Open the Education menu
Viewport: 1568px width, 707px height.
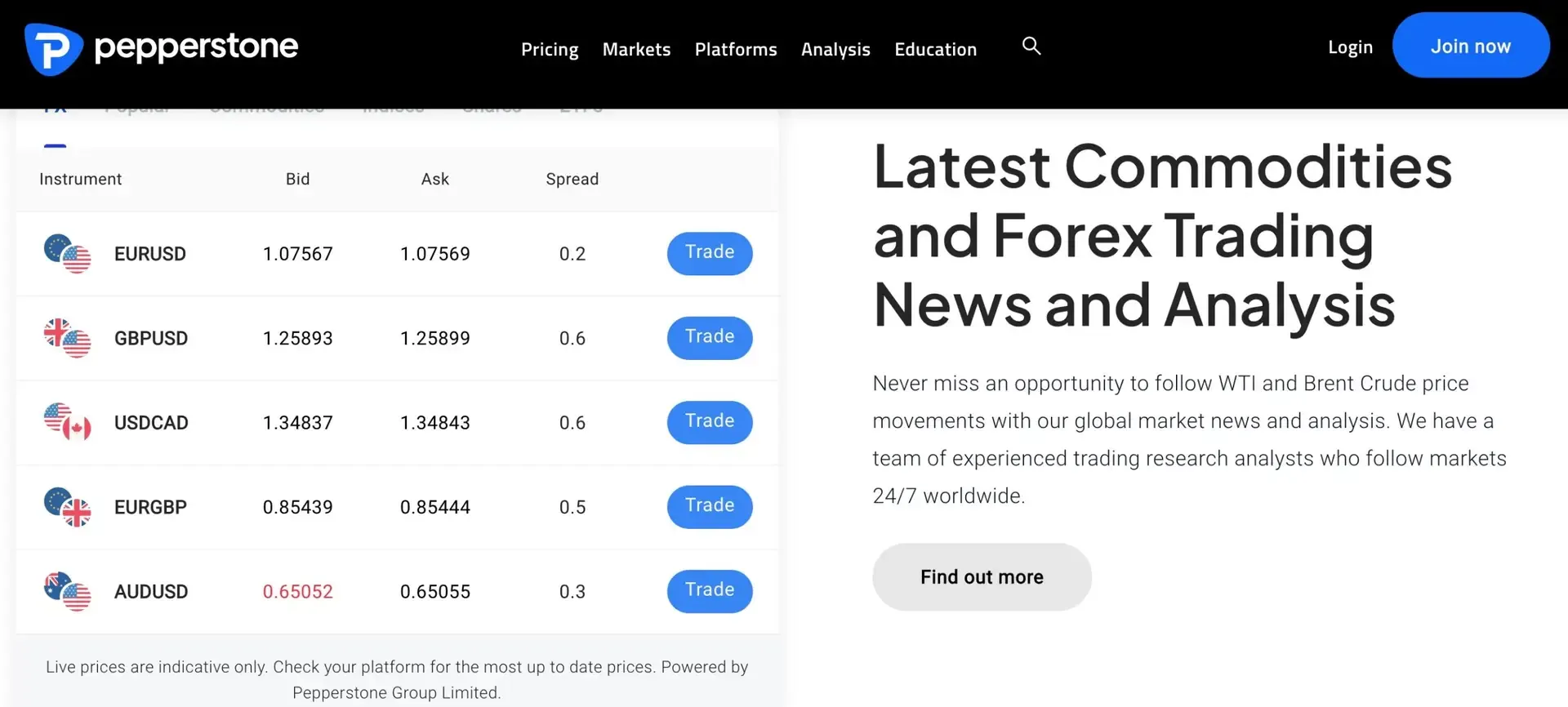(935, 49)
